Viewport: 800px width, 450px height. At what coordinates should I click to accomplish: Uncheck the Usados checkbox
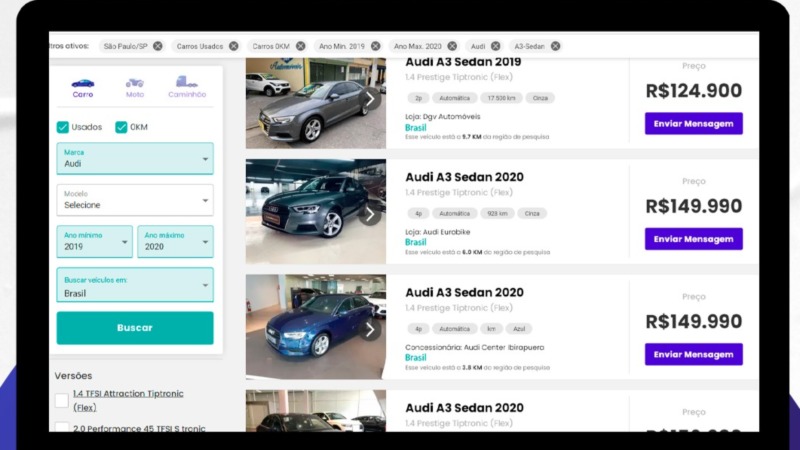pos(63,127)
